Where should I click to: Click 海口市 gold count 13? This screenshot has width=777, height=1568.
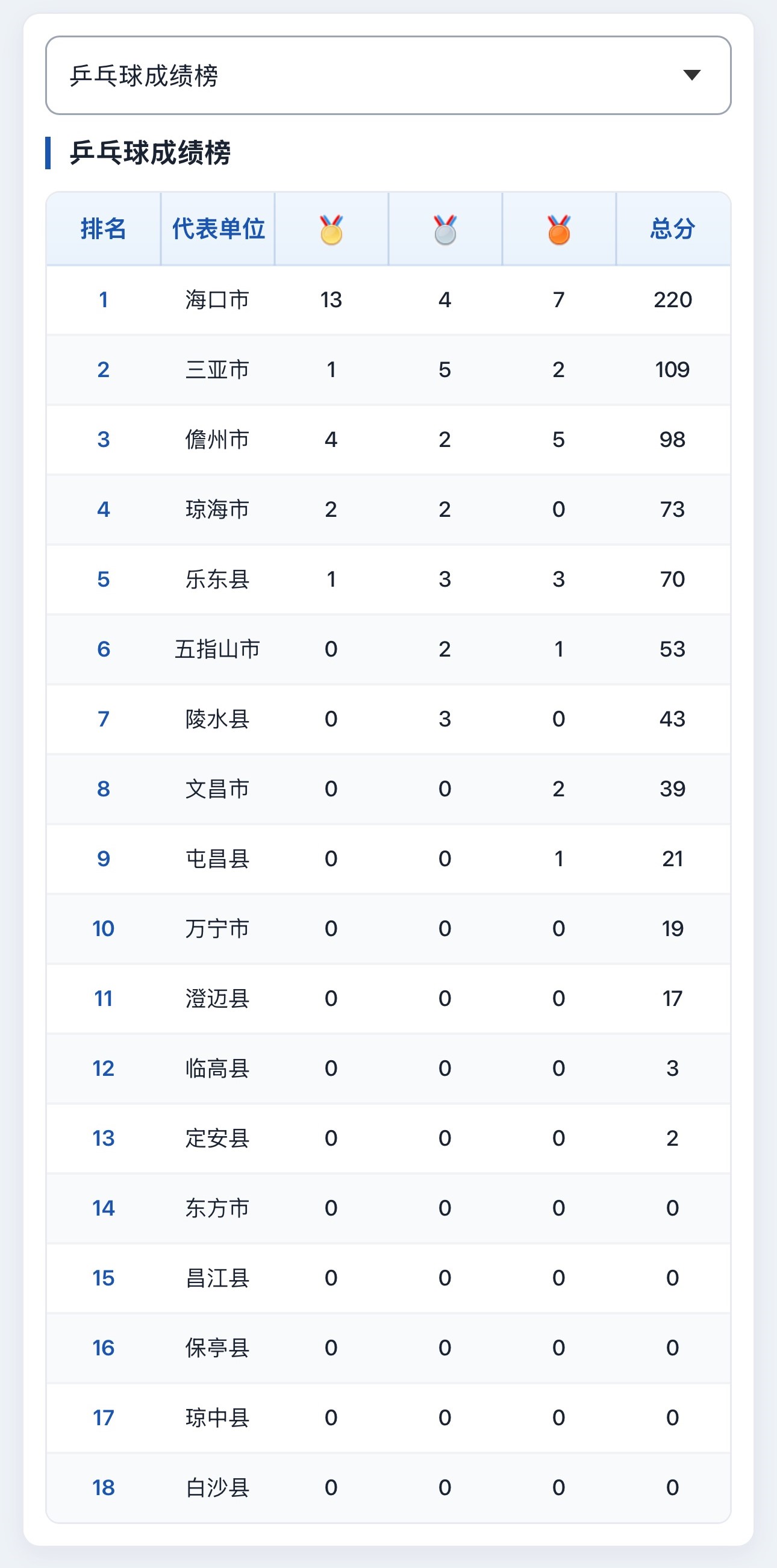coord(331,299)
